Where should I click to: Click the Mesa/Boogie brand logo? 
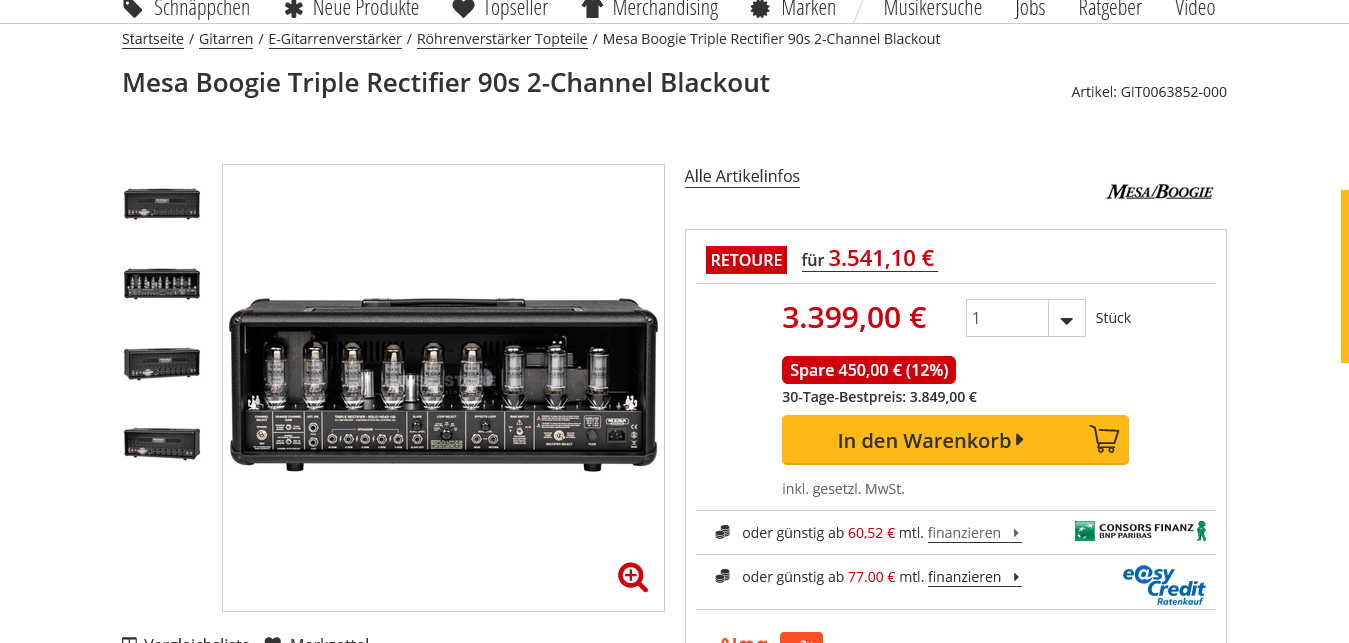tap(1159, 191)
